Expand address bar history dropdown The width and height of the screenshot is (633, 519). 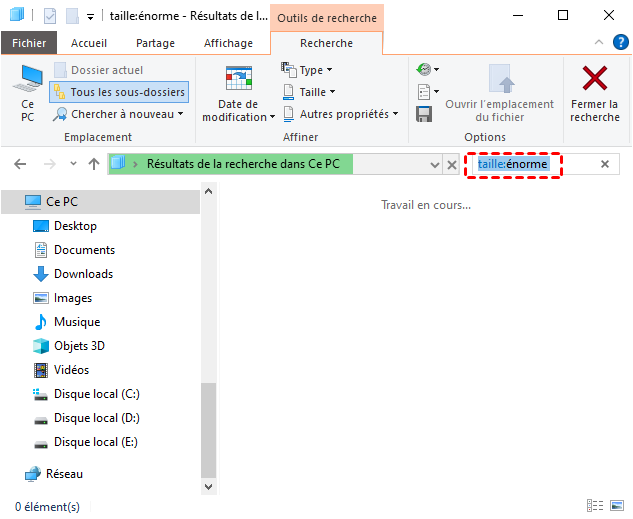pyautogui.click(x=434, y=165)
